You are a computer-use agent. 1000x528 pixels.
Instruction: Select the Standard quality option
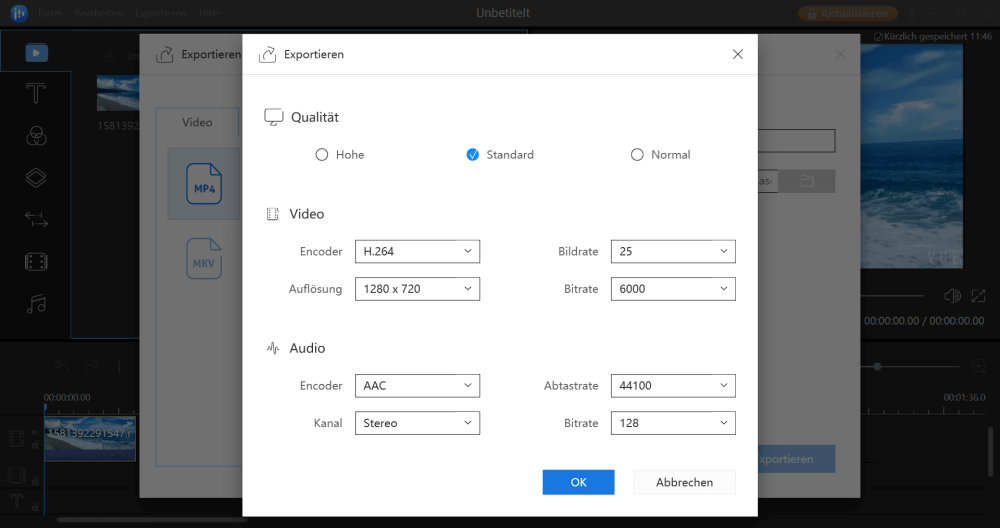(x=473, y=155)
